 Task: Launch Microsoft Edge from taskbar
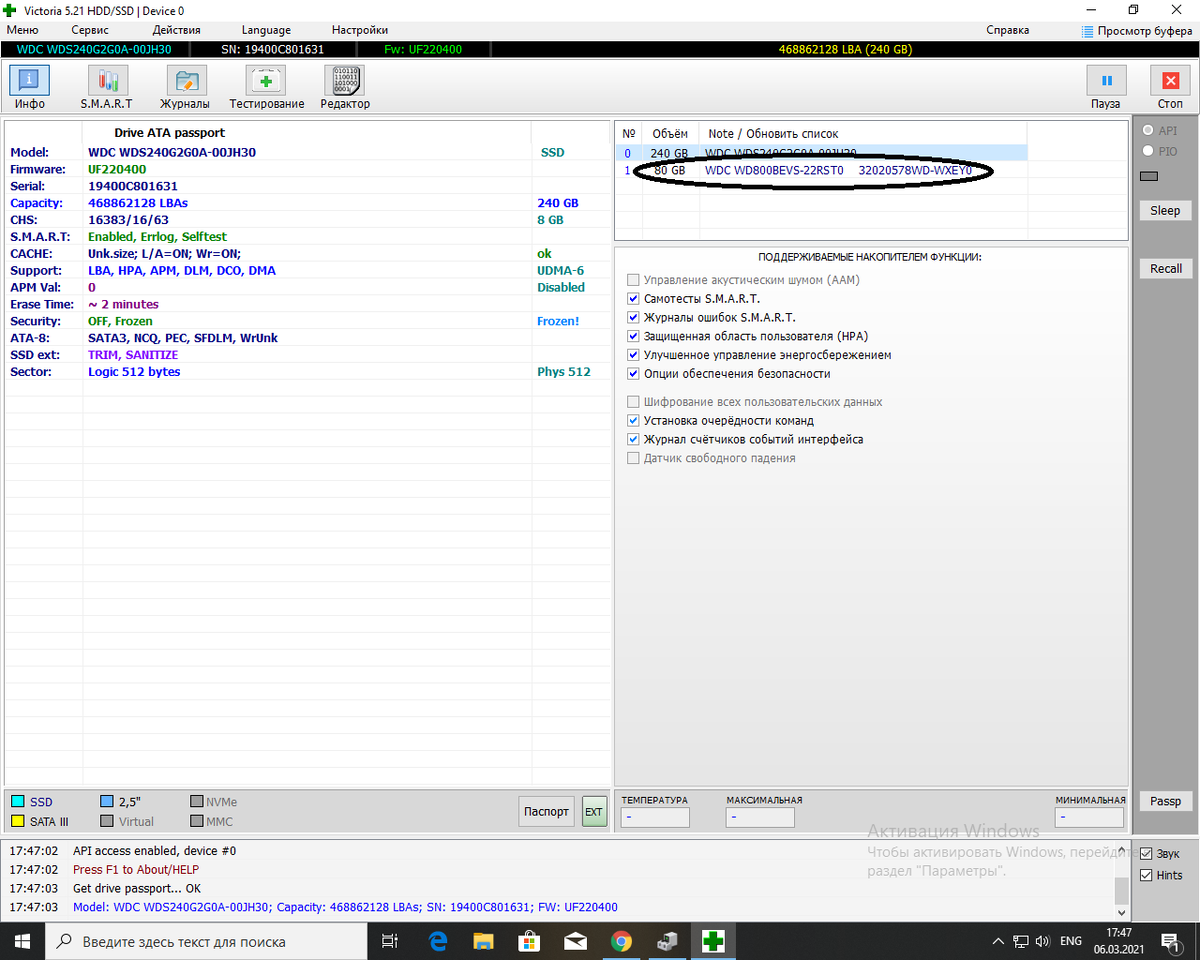click(438, 941)
